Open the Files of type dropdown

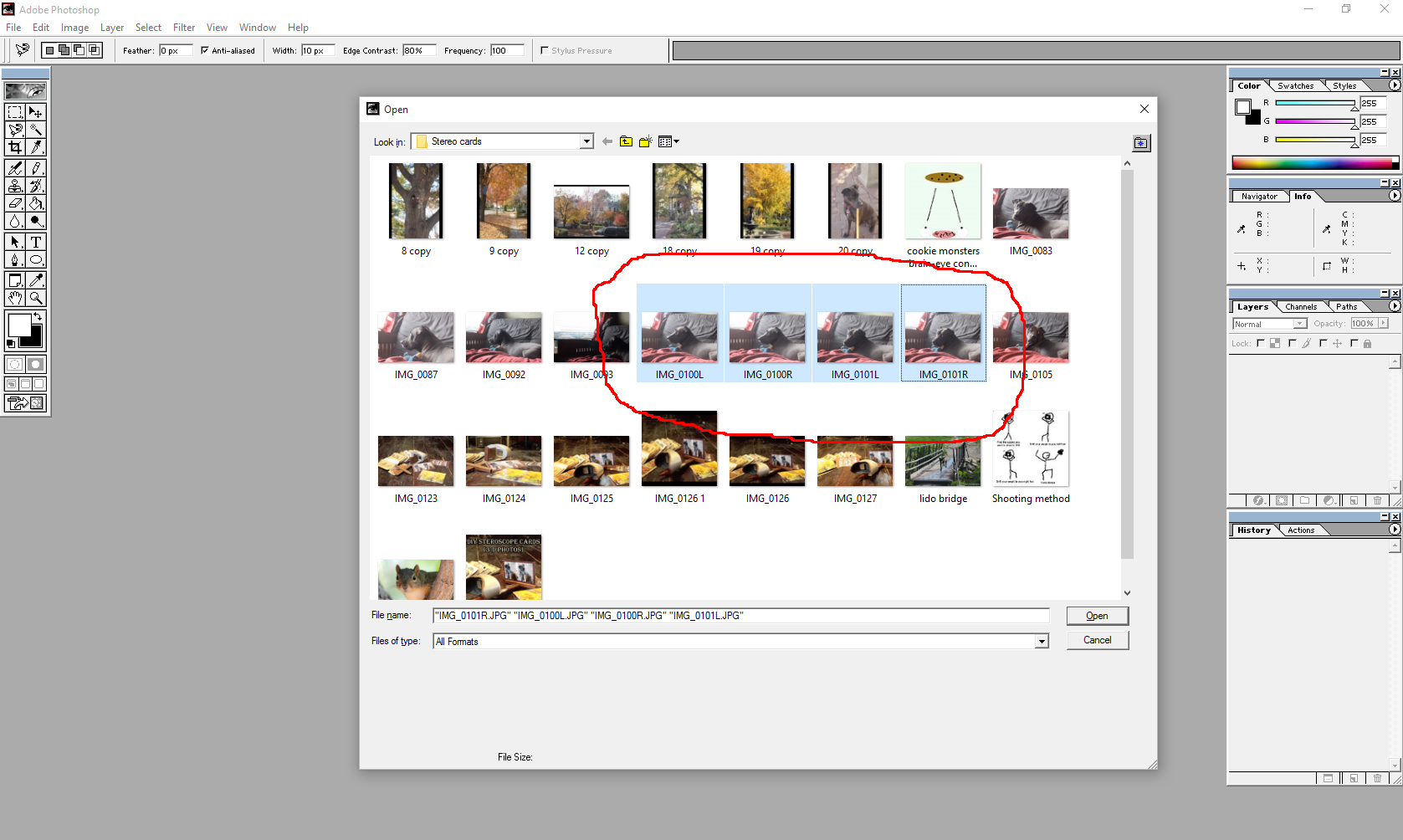pyautogui.click(x=1042, y=642)
